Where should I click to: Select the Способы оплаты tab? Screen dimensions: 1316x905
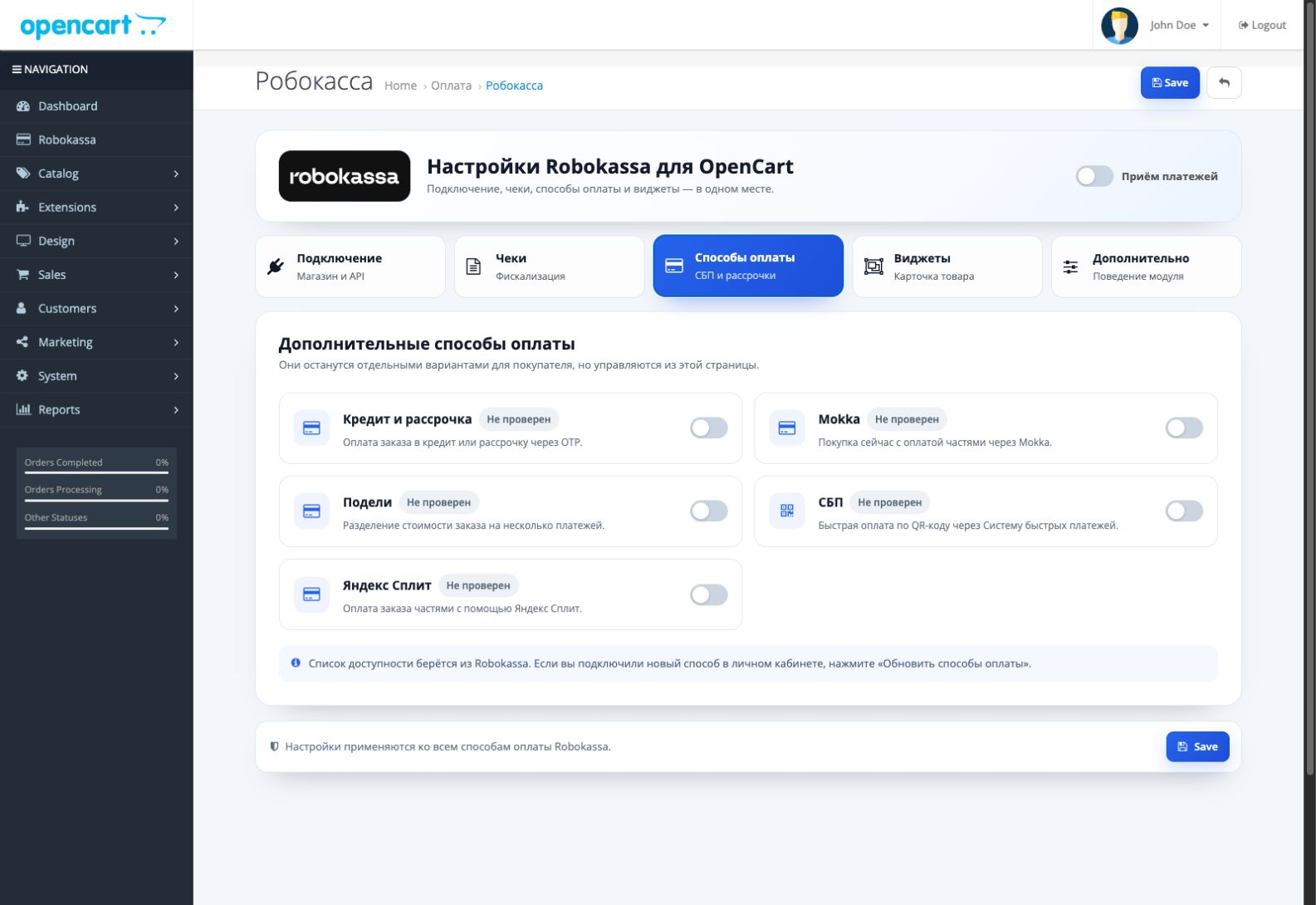[x=748, y=267]
